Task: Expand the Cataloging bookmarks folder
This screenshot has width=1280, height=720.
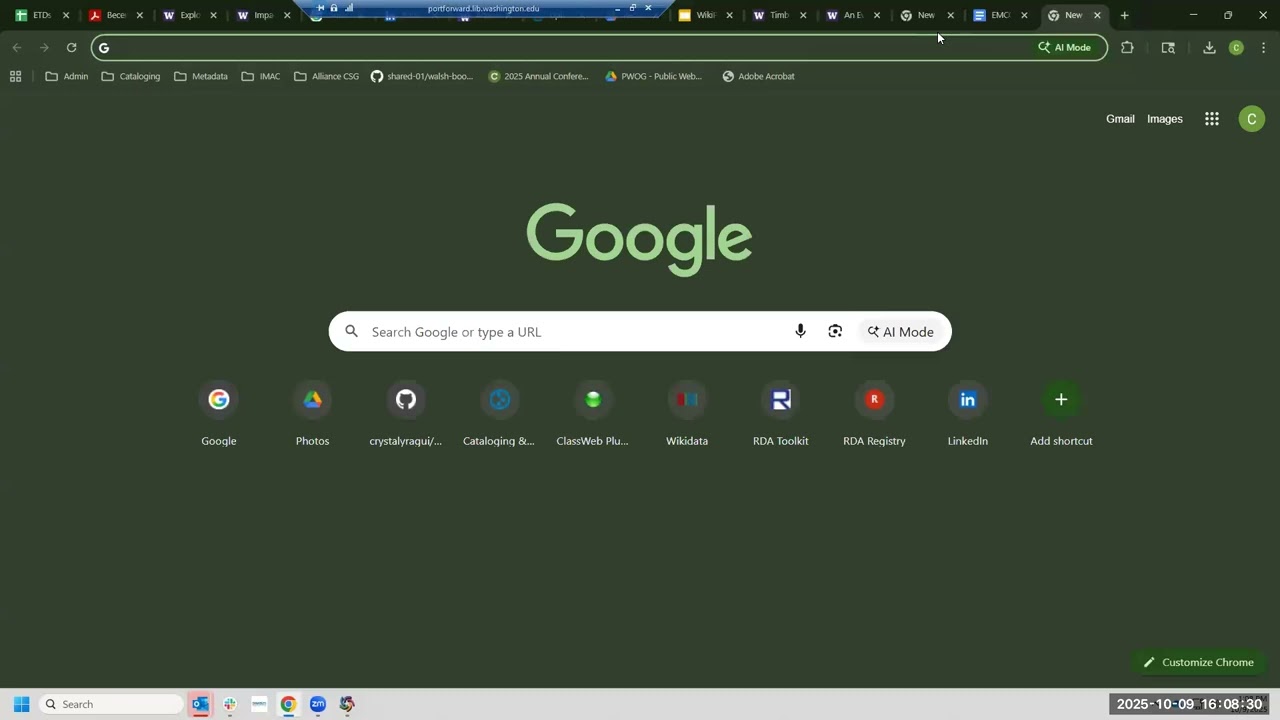Action: pos(131,76)
